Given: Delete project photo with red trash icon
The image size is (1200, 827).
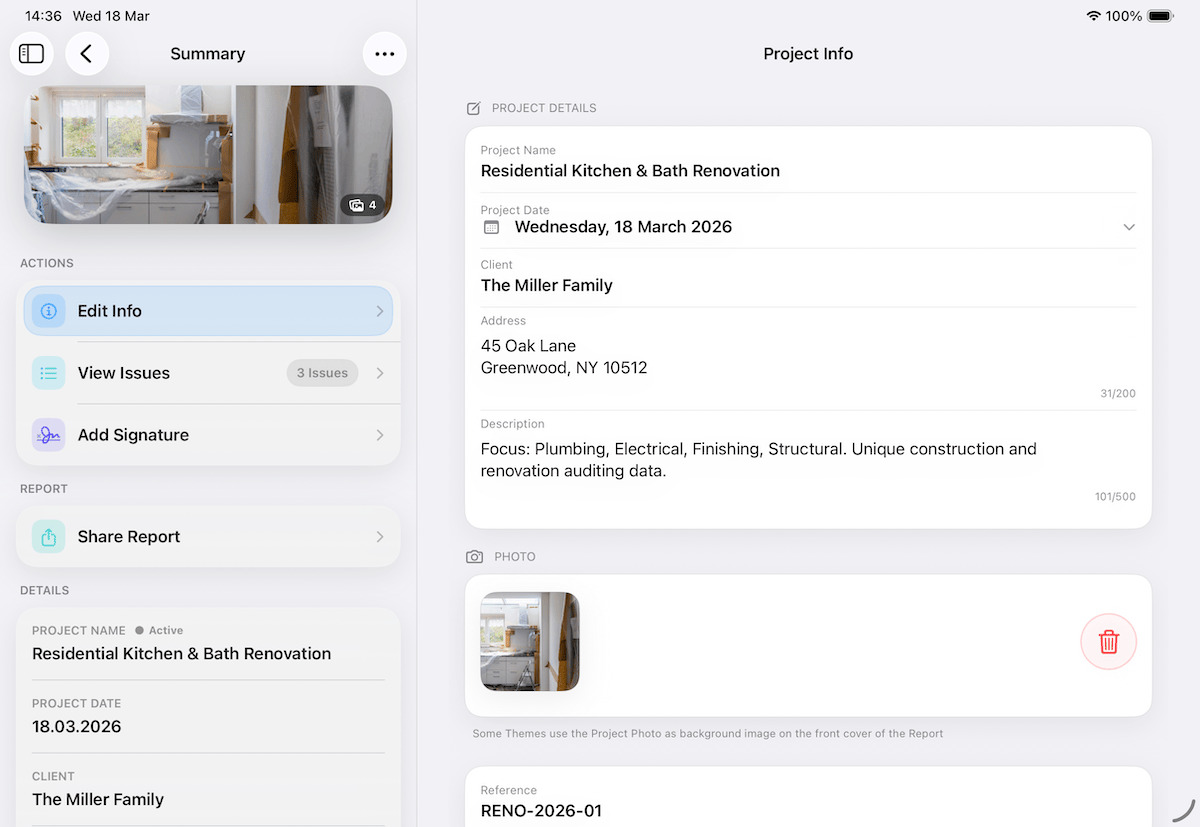Looking at the screenshot, I should pyautogui.click(x=1108, y=642).
